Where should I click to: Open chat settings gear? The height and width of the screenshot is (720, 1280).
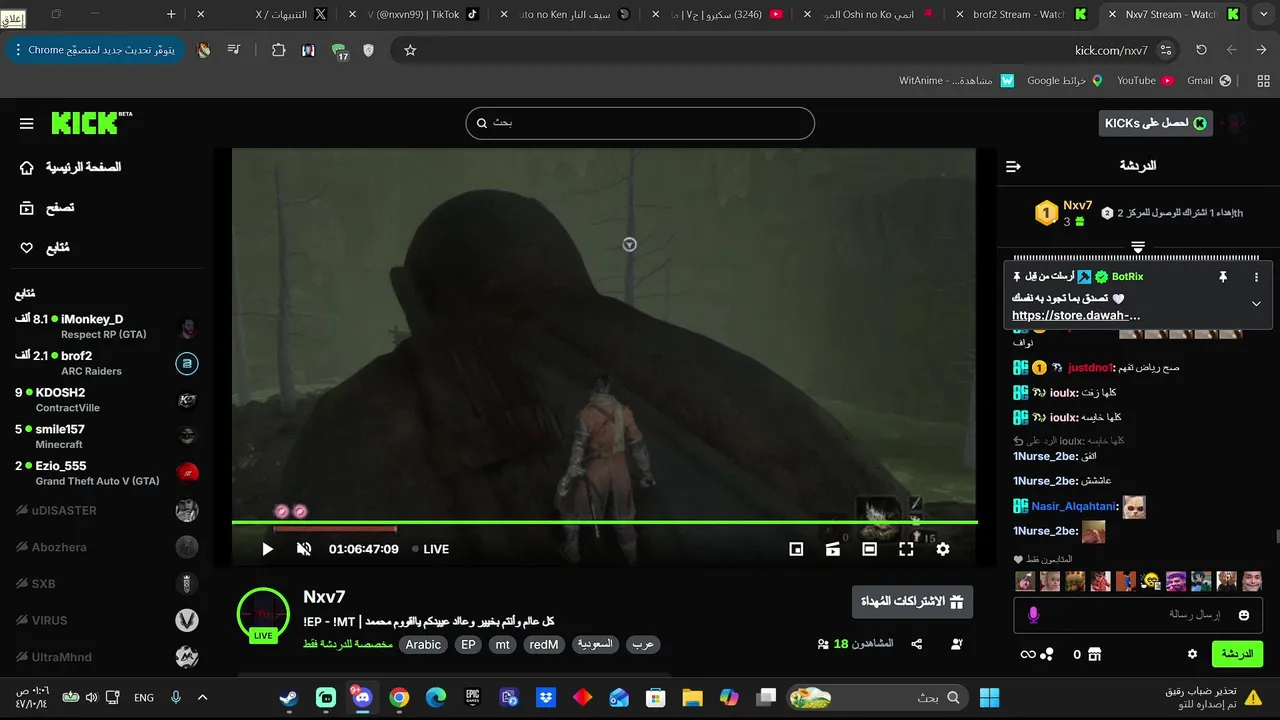pos(1192,654)
